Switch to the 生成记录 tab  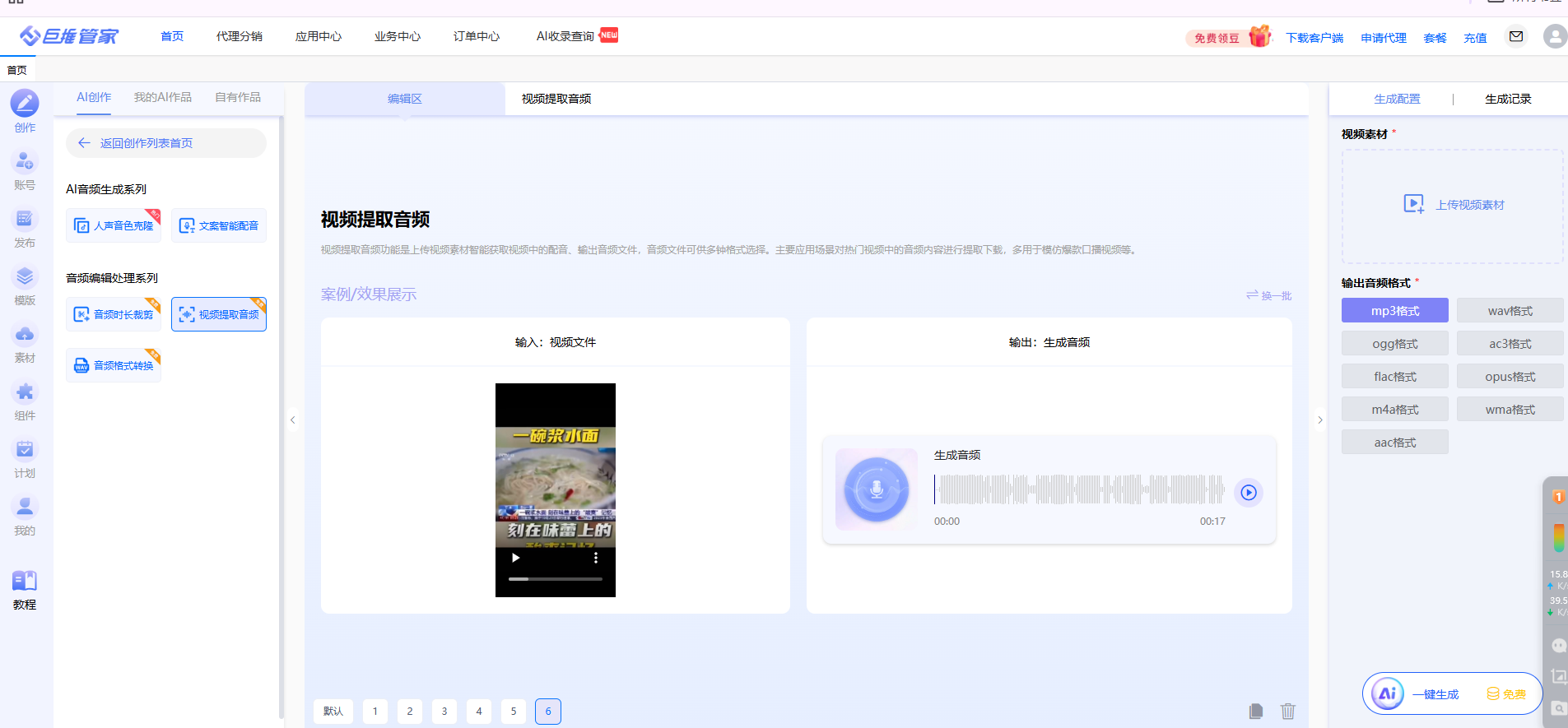(x=1508, y=99)
